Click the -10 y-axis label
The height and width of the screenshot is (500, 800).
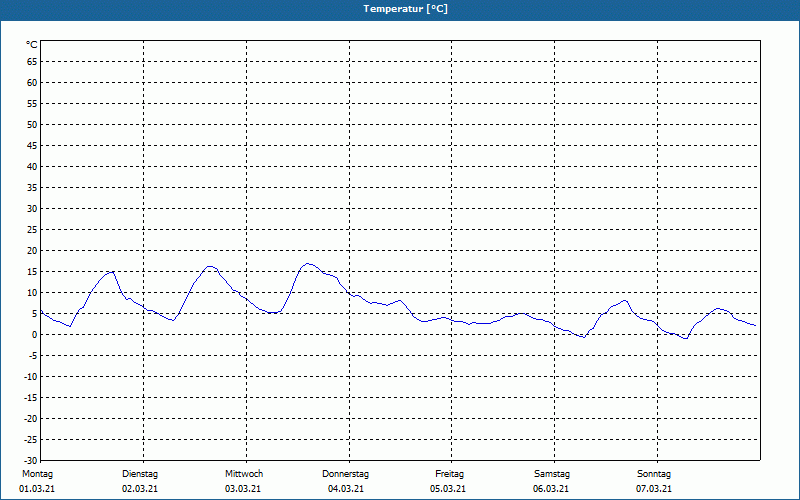click(31, 377)
